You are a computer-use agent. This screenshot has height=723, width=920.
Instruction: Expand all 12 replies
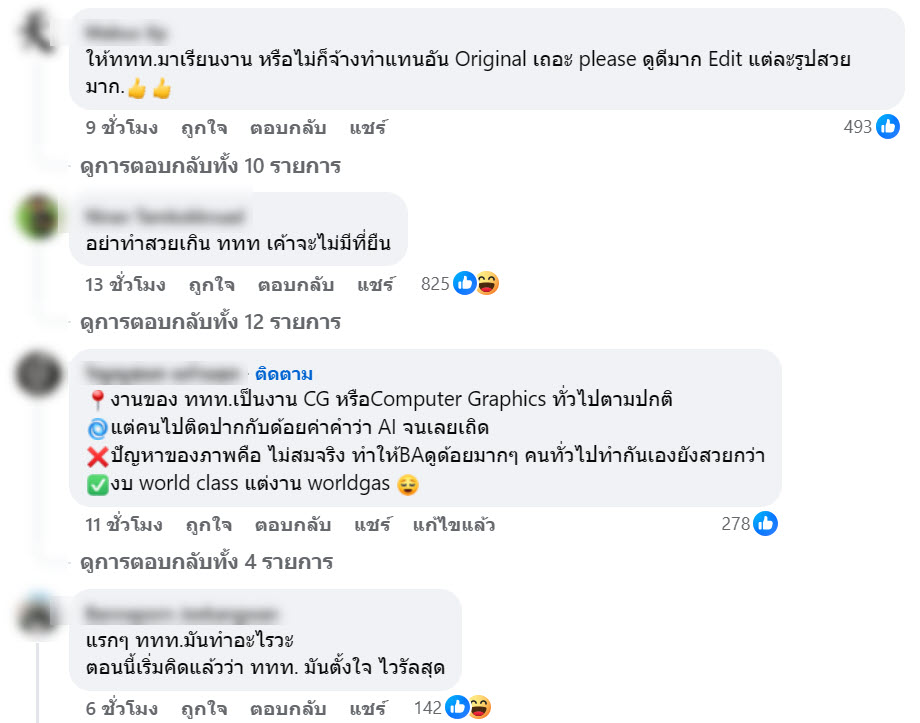tap(210, 322)
